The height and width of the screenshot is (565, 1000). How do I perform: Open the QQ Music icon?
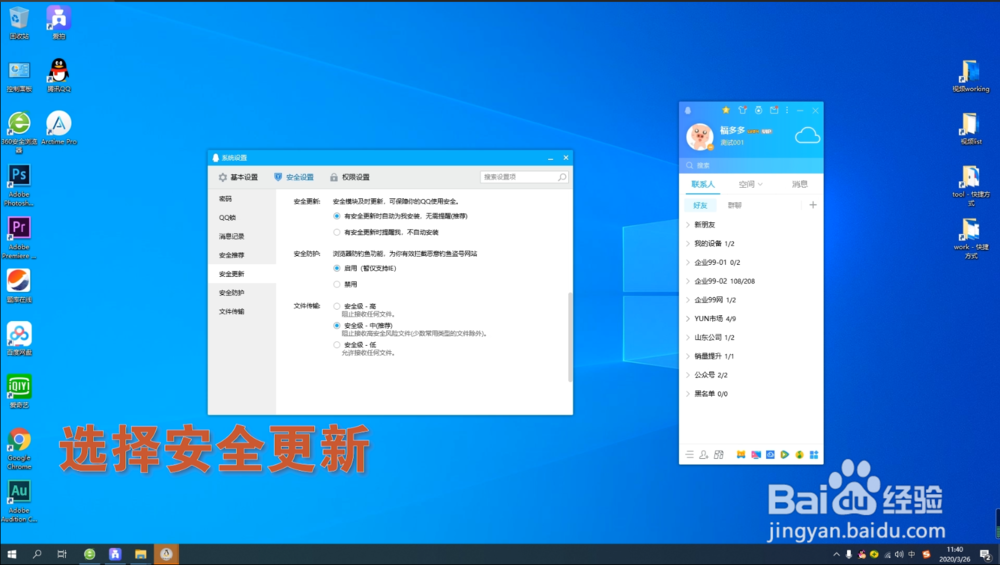coord(799,455)
